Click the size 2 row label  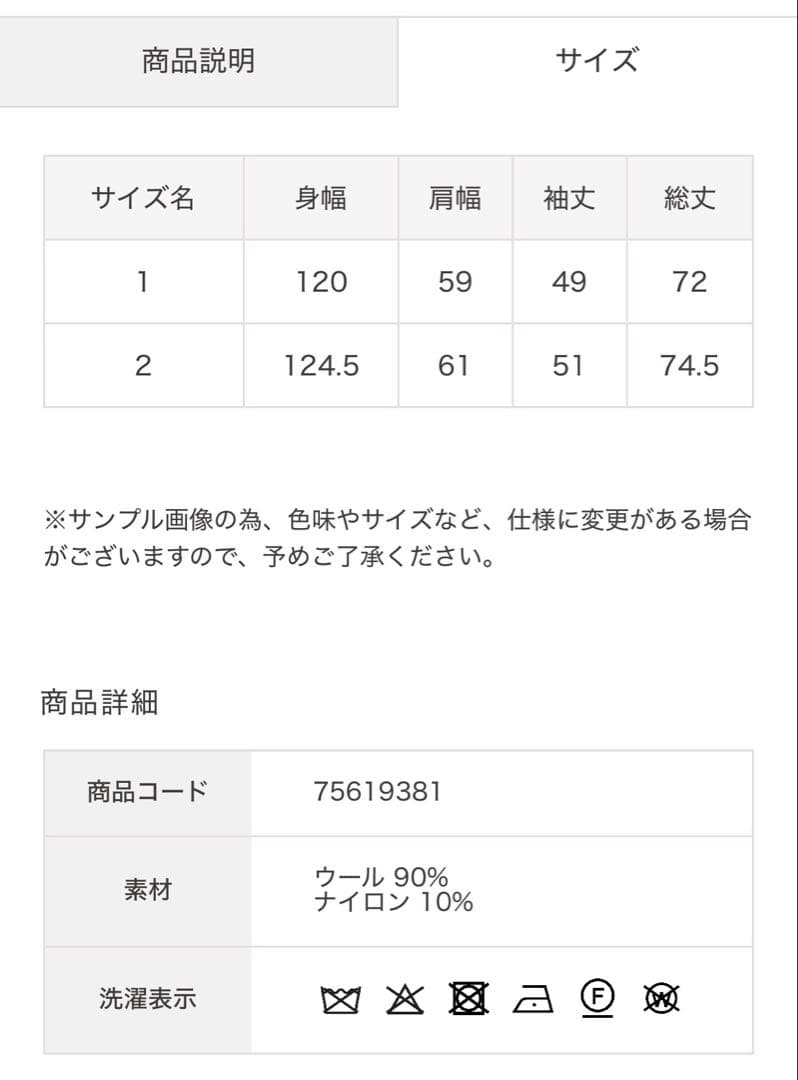(x=142, y=364)
